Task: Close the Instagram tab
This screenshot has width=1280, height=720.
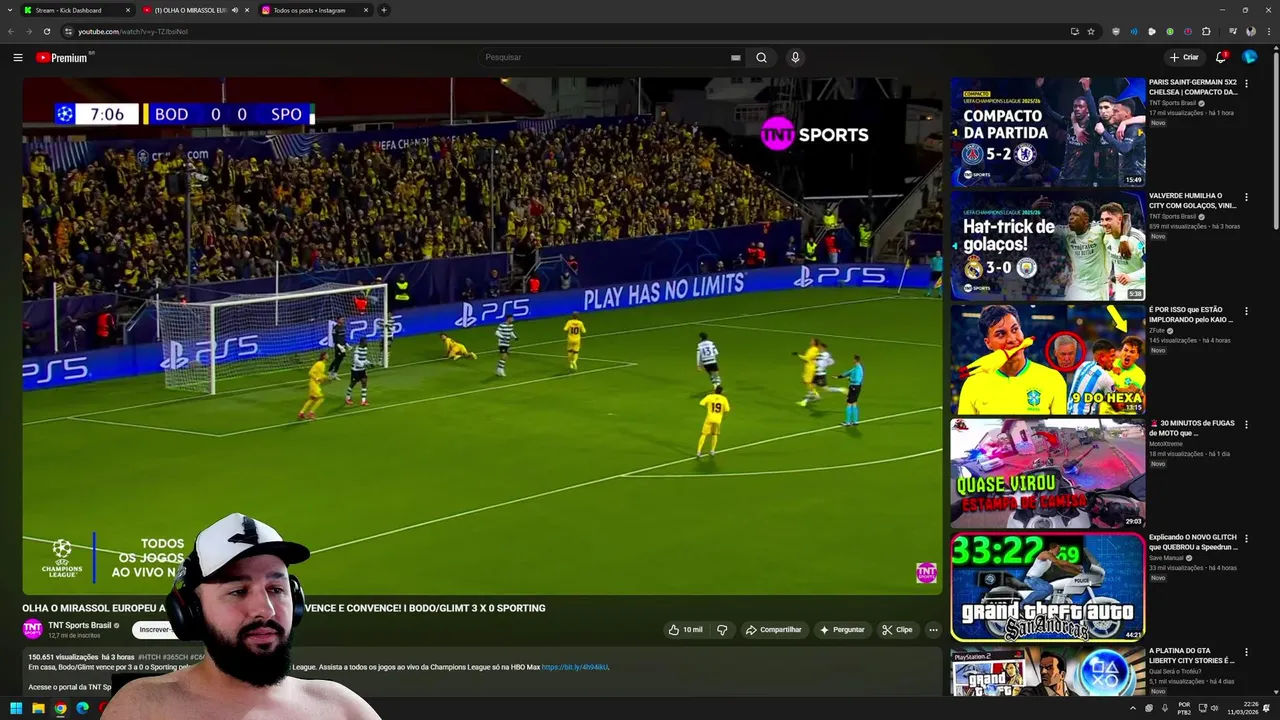Action: coord(366,10)
